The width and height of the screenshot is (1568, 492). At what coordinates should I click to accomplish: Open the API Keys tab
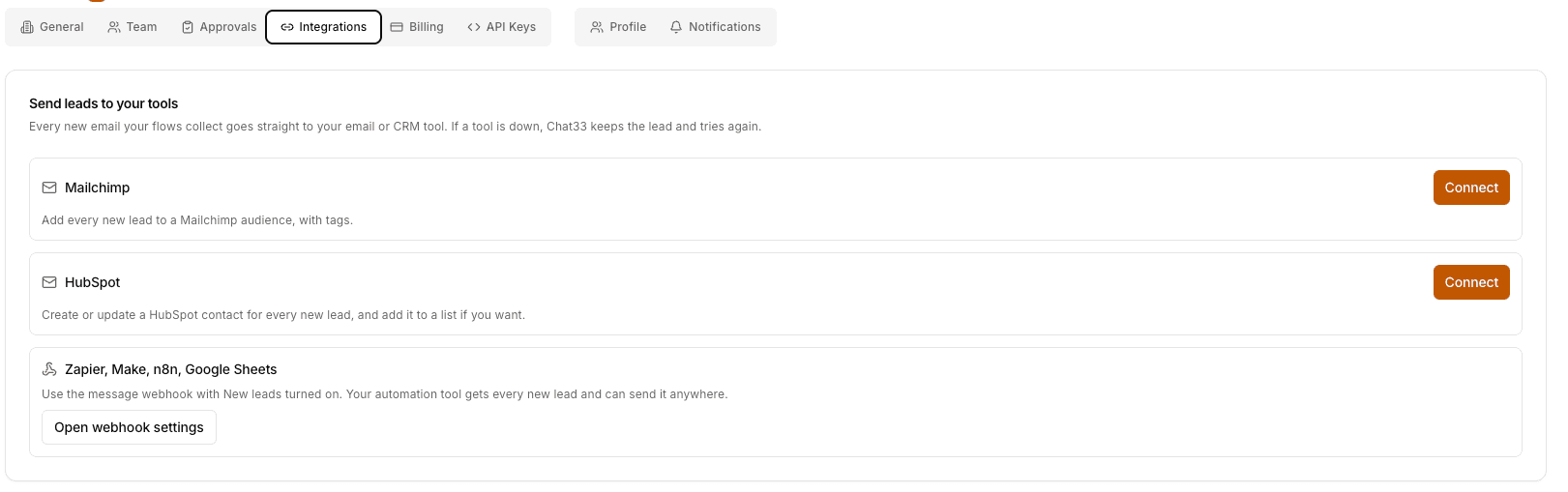tap(501, 27)
